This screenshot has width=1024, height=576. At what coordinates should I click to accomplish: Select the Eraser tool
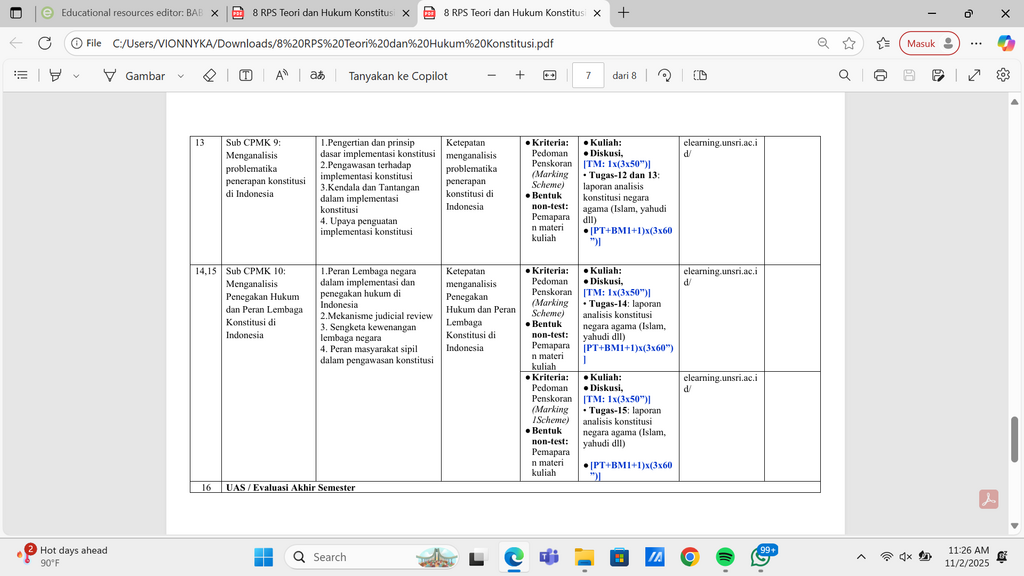209,76
